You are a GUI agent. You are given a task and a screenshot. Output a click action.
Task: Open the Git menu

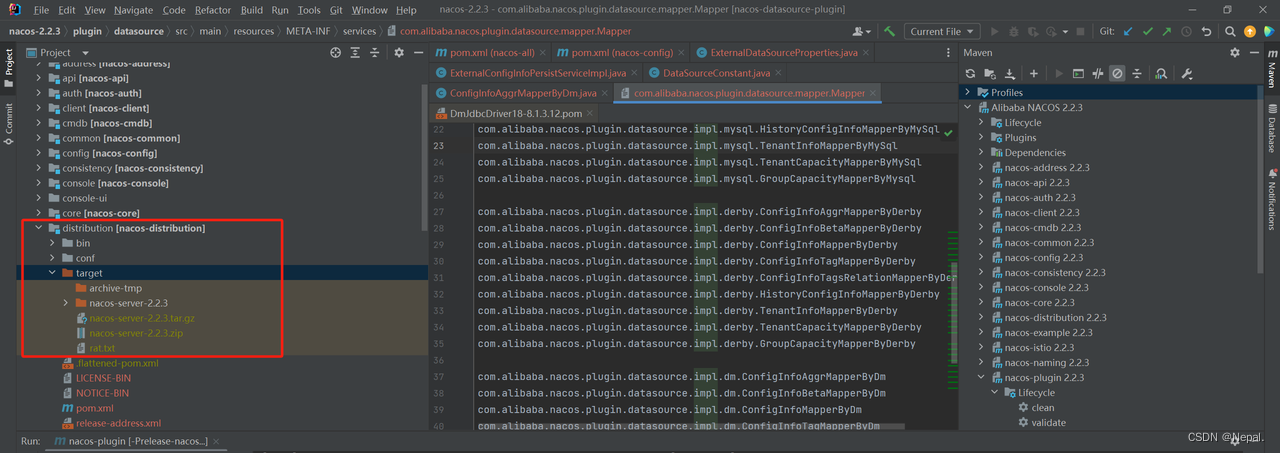(335, 10)
